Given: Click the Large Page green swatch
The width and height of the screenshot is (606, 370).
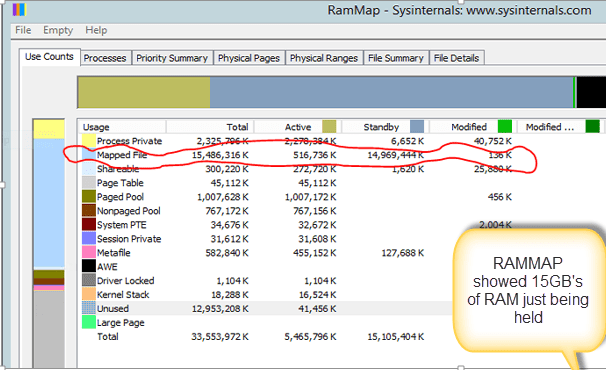Looking at the screenshot, I should 89,322.
